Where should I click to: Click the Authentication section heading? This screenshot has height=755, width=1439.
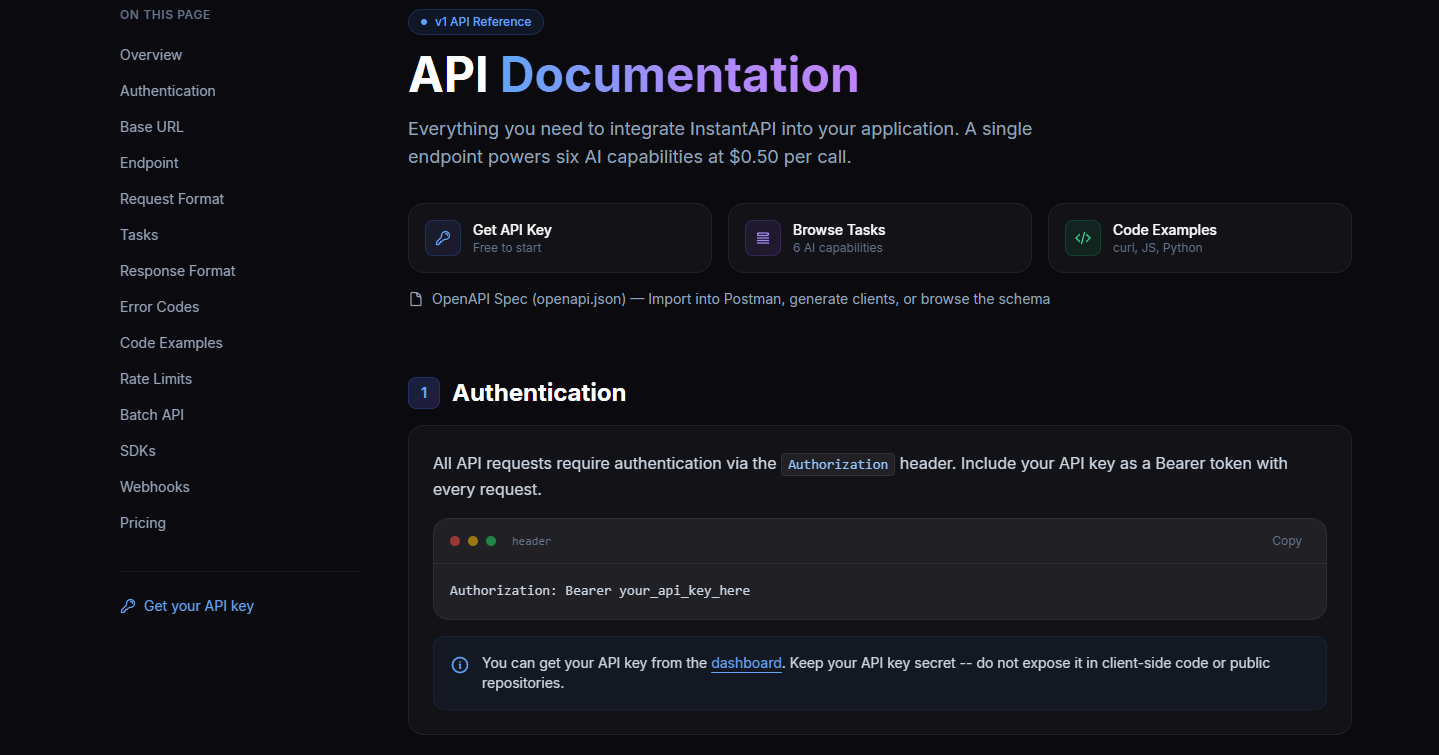coord(539,393)
